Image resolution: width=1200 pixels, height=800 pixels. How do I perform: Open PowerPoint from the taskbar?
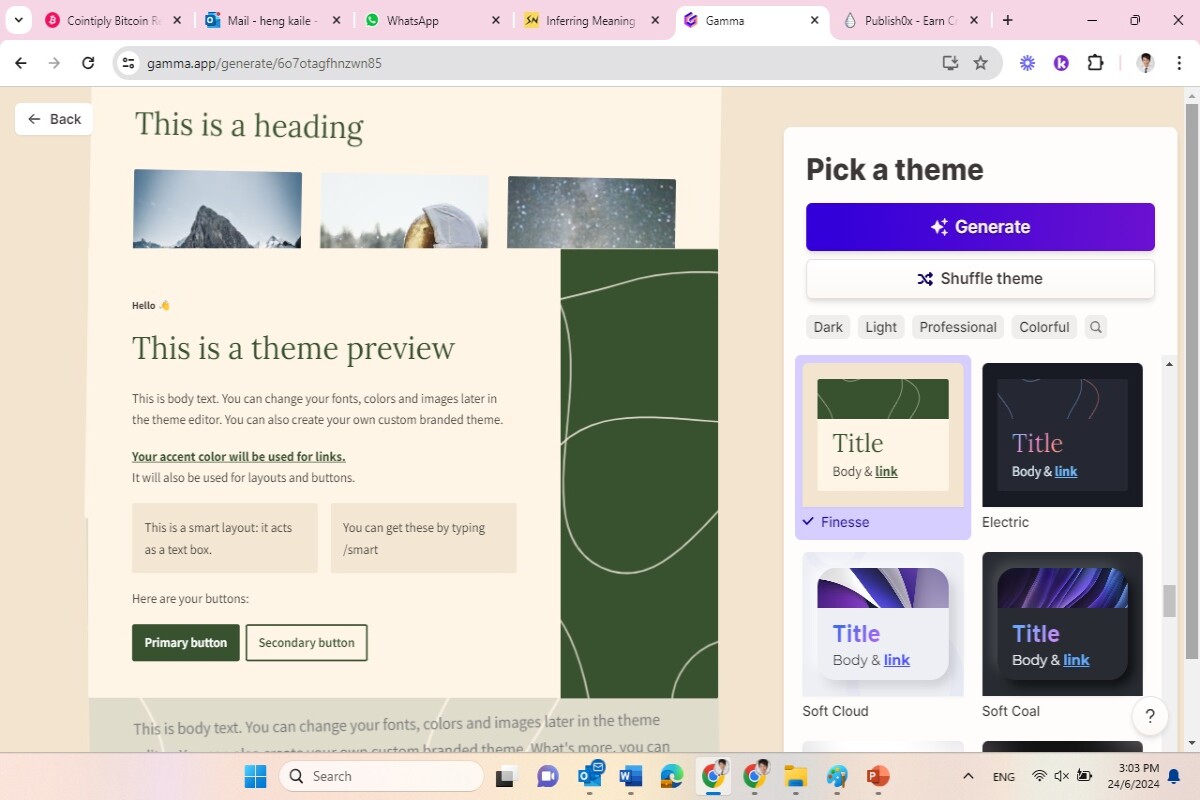coord(878,776)
